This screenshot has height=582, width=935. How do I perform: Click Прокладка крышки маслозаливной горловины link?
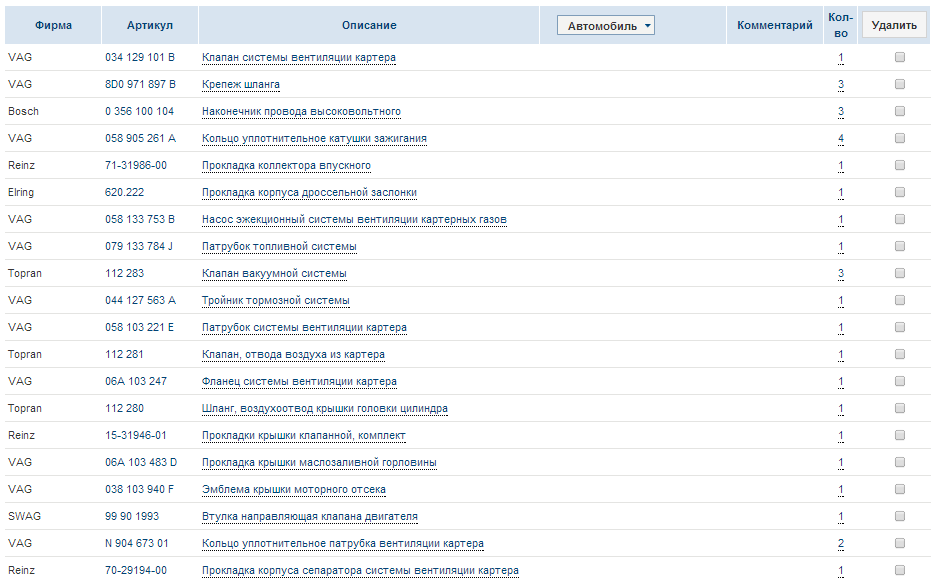coord(319,463)
